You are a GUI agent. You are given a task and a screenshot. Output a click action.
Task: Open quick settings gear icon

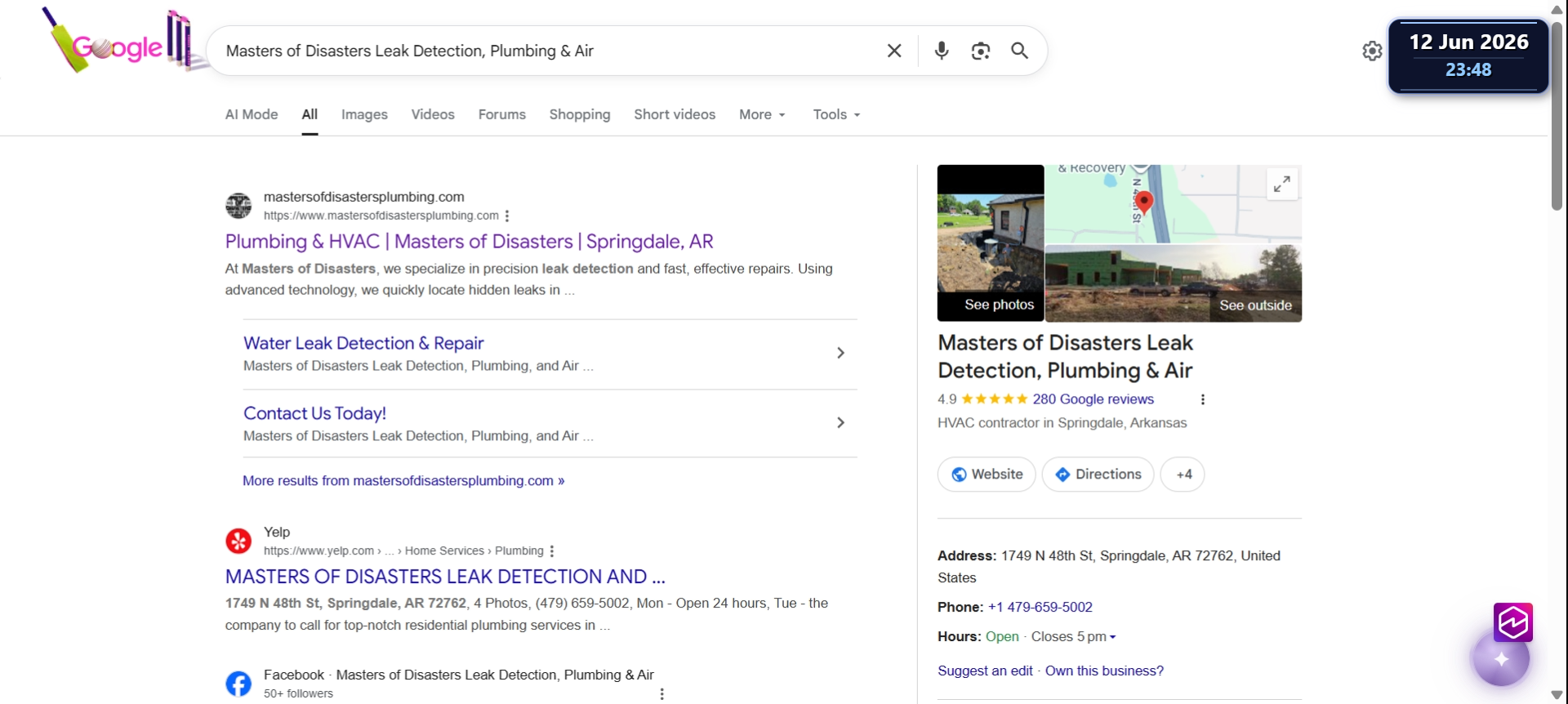tap(1372, 51)
